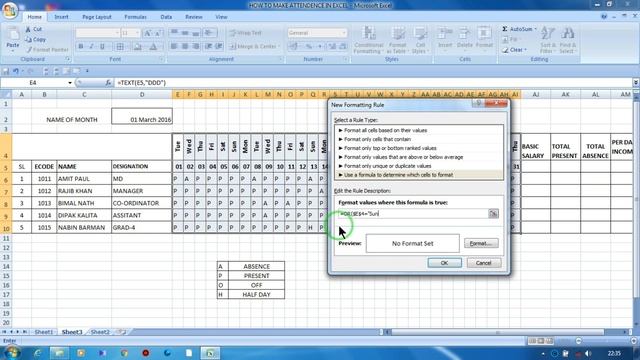
Task: Click the Windows Start button
Action: tap(11, 353)
